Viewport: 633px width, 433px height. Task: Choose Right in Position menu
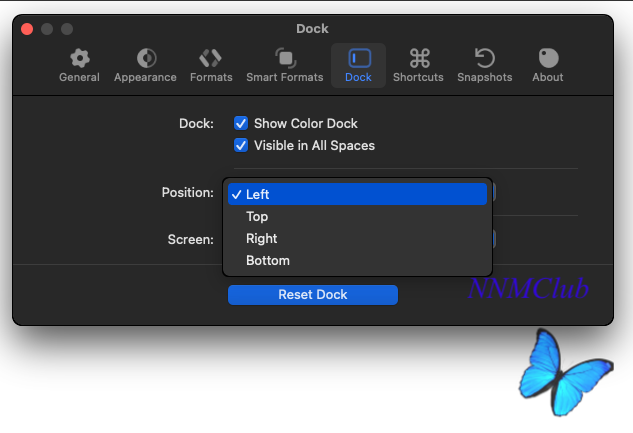pos(357,238)
